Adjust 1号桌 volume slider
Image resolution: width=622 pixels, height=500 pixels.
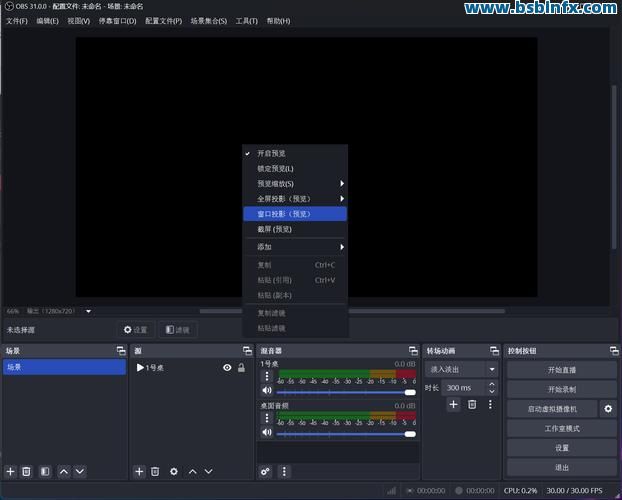[x=346, y=392]
